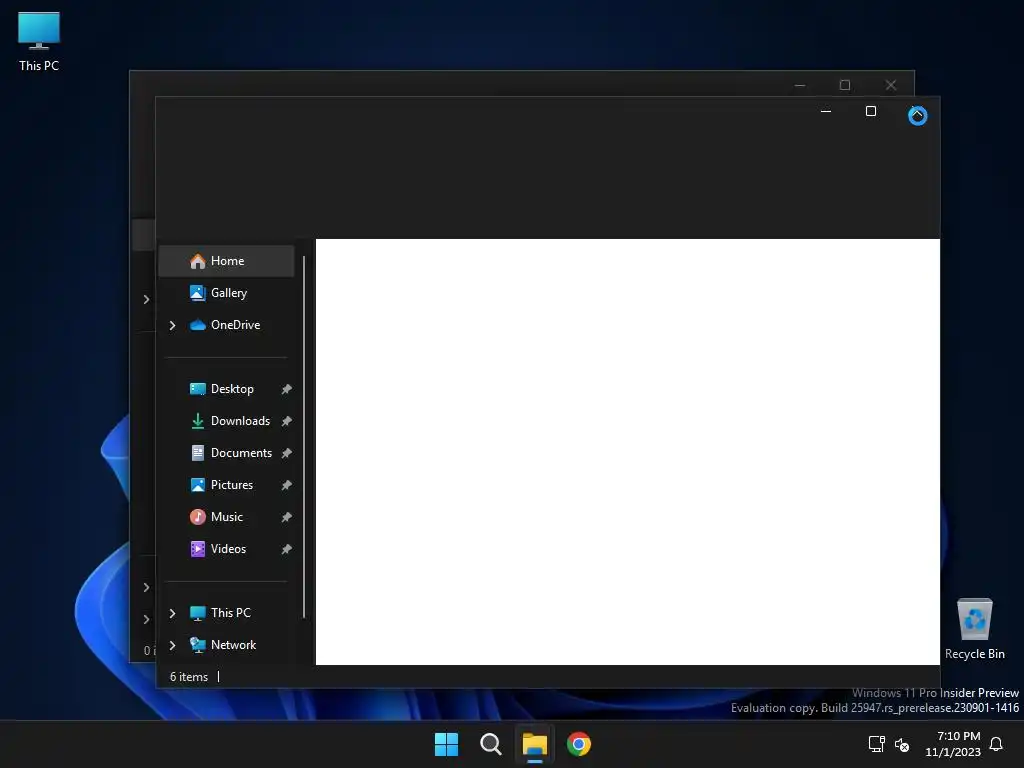Expand the OneDrive tree node
This screenshot has height=768, width=1024.
(x=172, y=325)
